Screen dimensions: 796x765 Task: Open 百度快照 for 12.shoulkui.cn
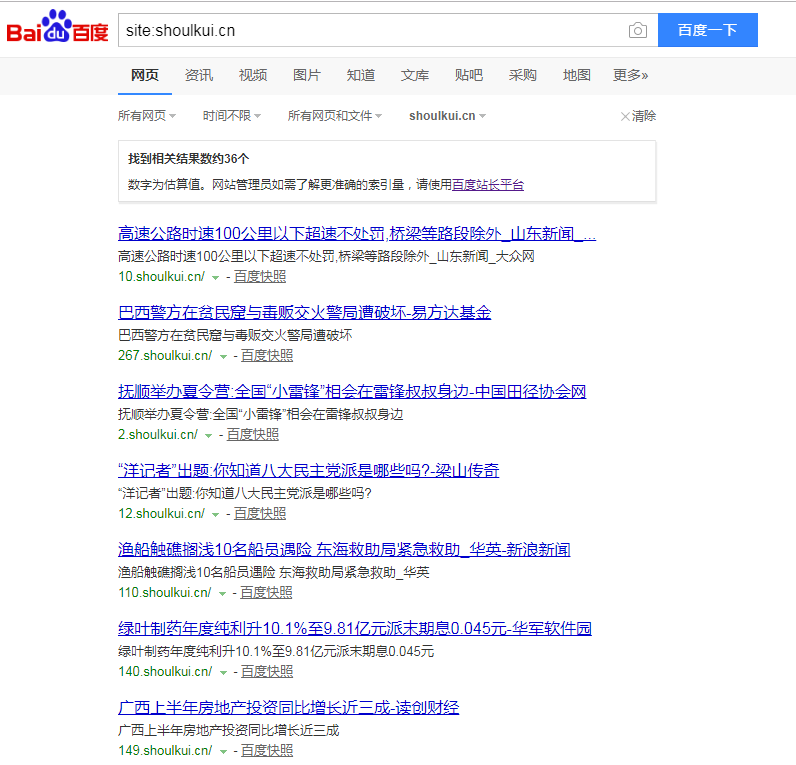(260, 514)
